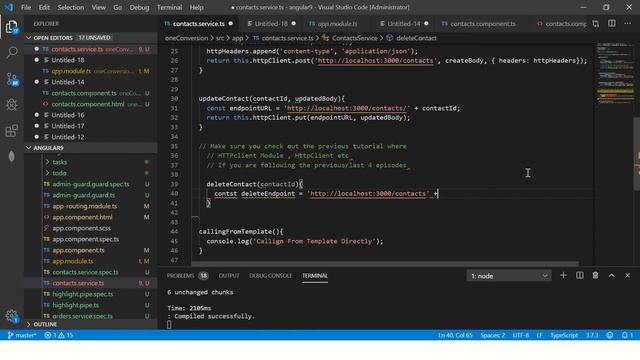Viewport: 640px width, 360px height.
Task: Split the terminal panel
Action: click(580, 276)
